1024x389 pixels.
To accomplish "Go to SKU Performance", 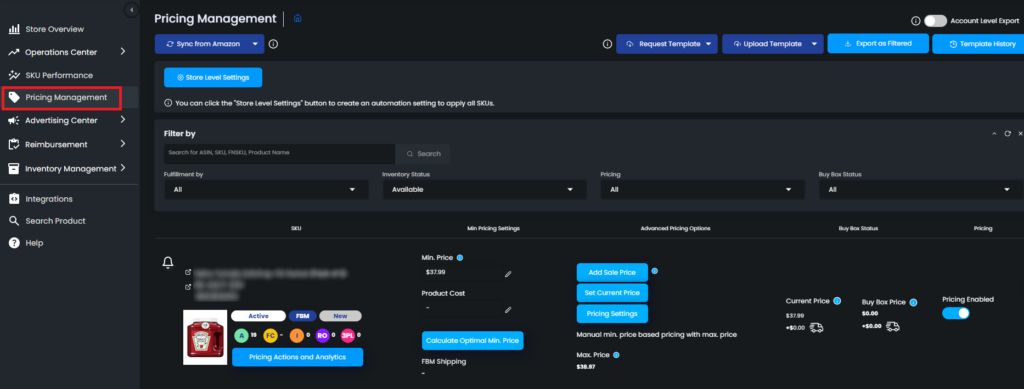I will point(59,75).
